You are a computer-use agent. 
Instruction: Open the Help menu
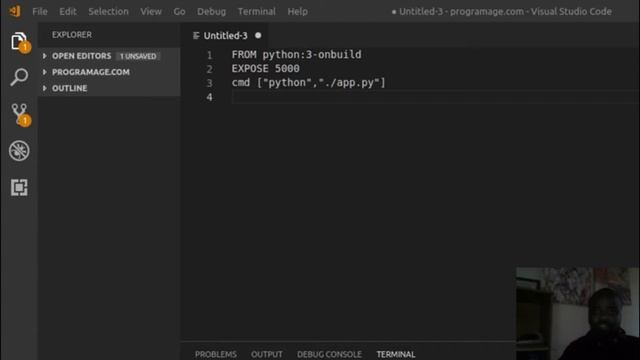point(298,11)
